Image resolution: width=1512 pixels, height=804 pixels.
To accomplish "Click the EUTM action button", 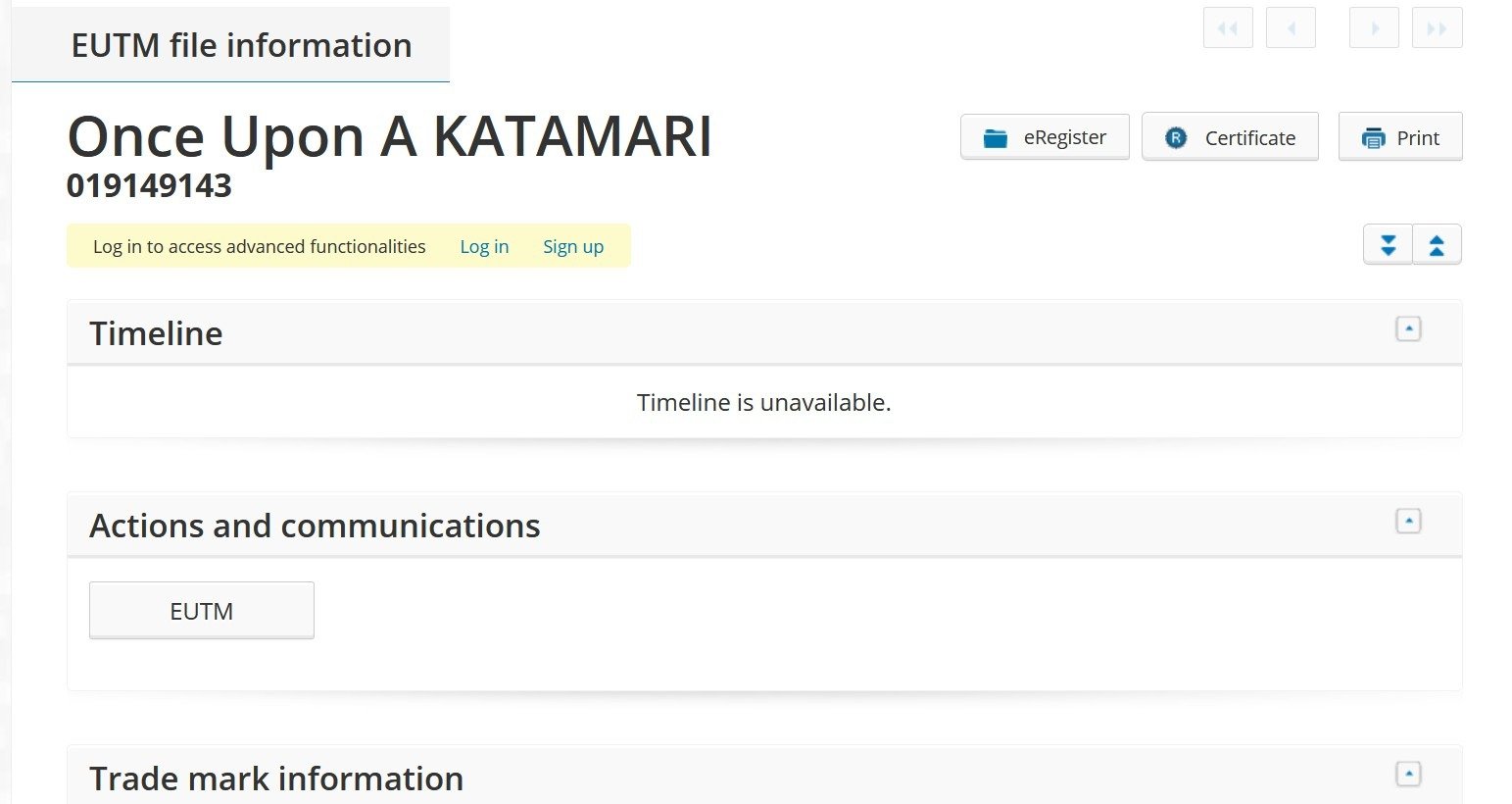I will (x=202, y=611).
